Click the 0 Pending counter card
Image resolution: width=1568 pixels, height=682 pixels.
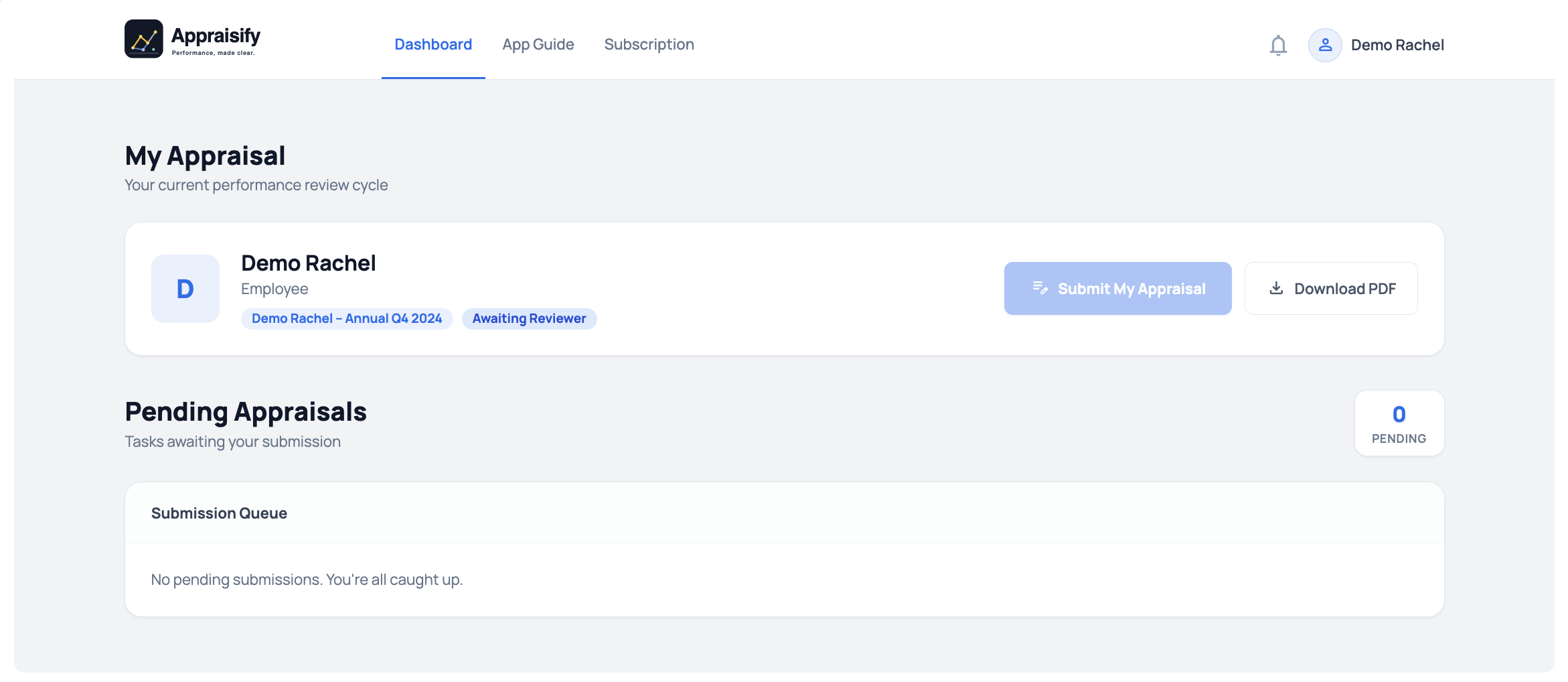point(1399,423)
